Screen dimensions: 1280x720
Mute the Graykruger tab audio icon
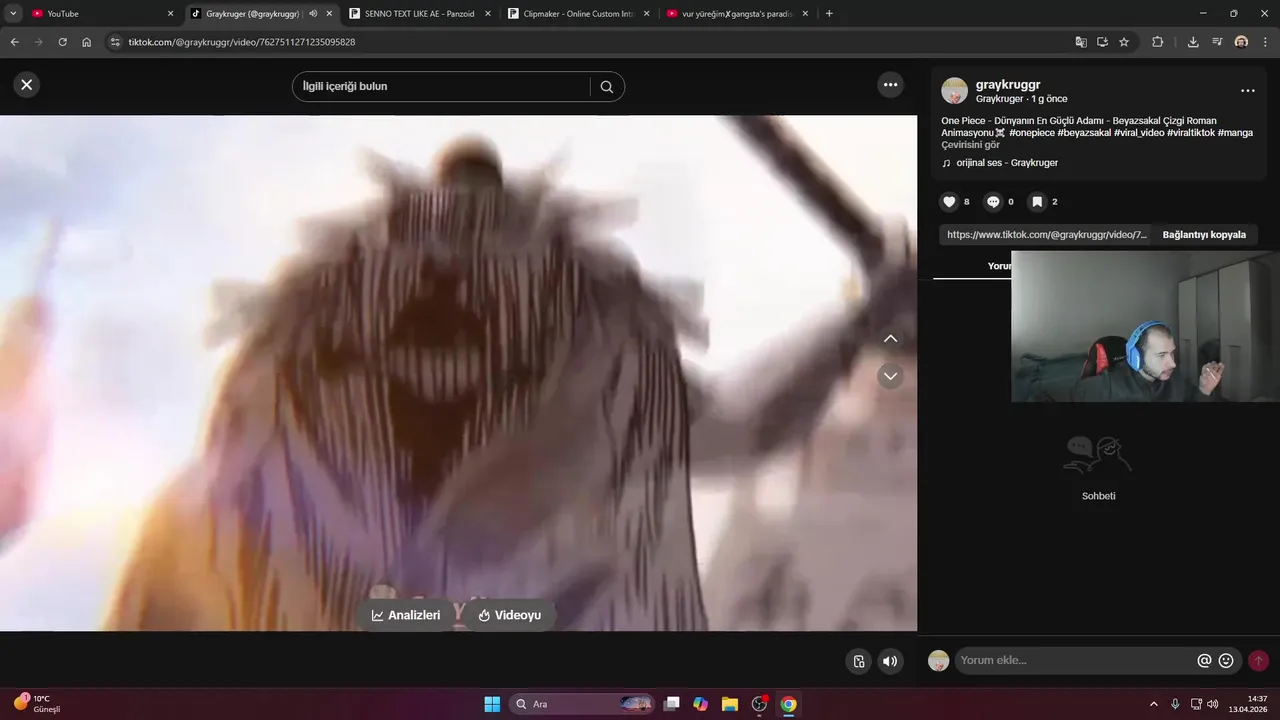pyautogui.click(x=313, y=14)
